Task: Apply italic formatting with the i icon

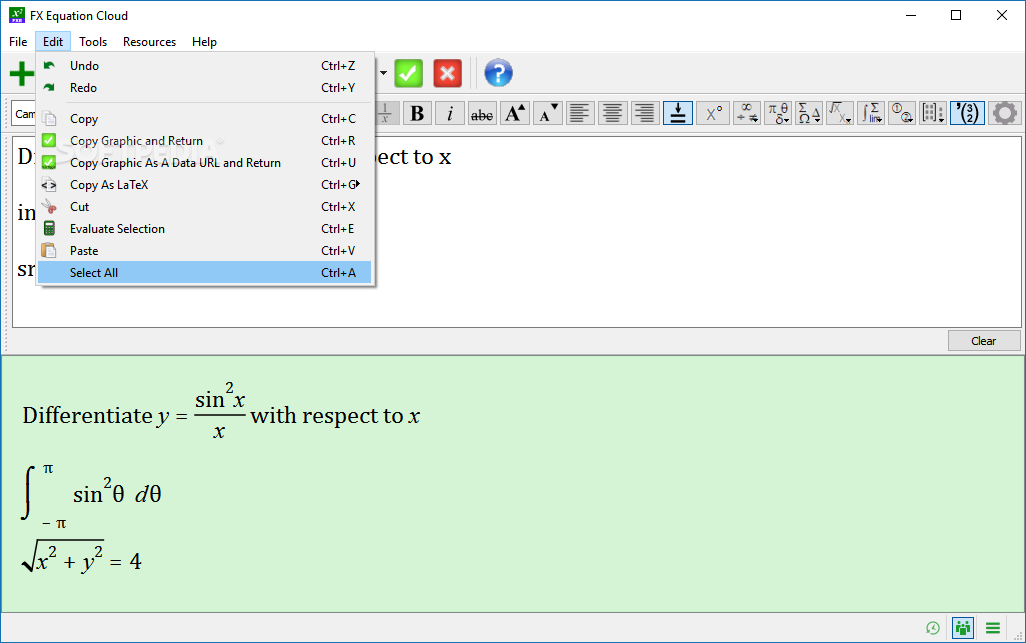Action: click(x=450, y=113)
